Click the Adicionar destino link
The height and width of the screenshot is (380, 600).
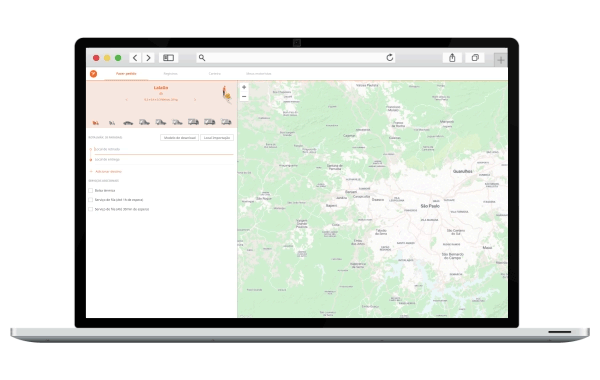[x=108, y=171]
